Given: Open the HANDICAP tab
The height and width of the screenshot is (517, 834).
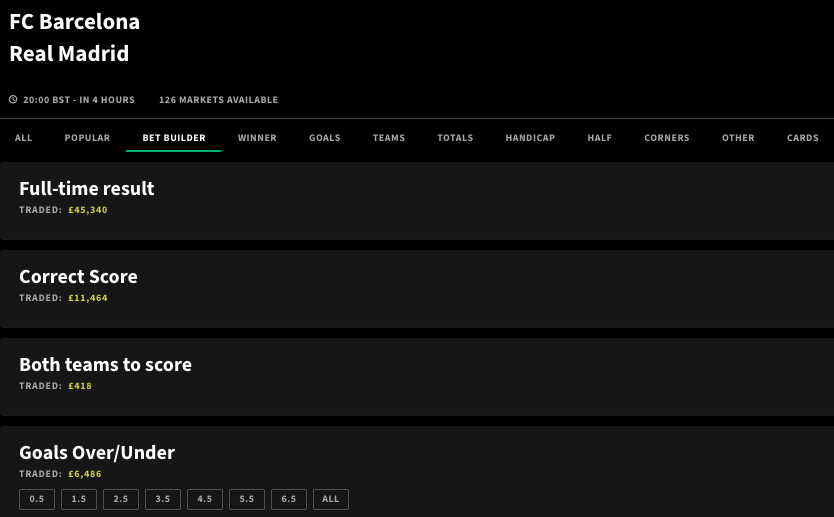Looking at the screenshot, I should coord(530,138).
